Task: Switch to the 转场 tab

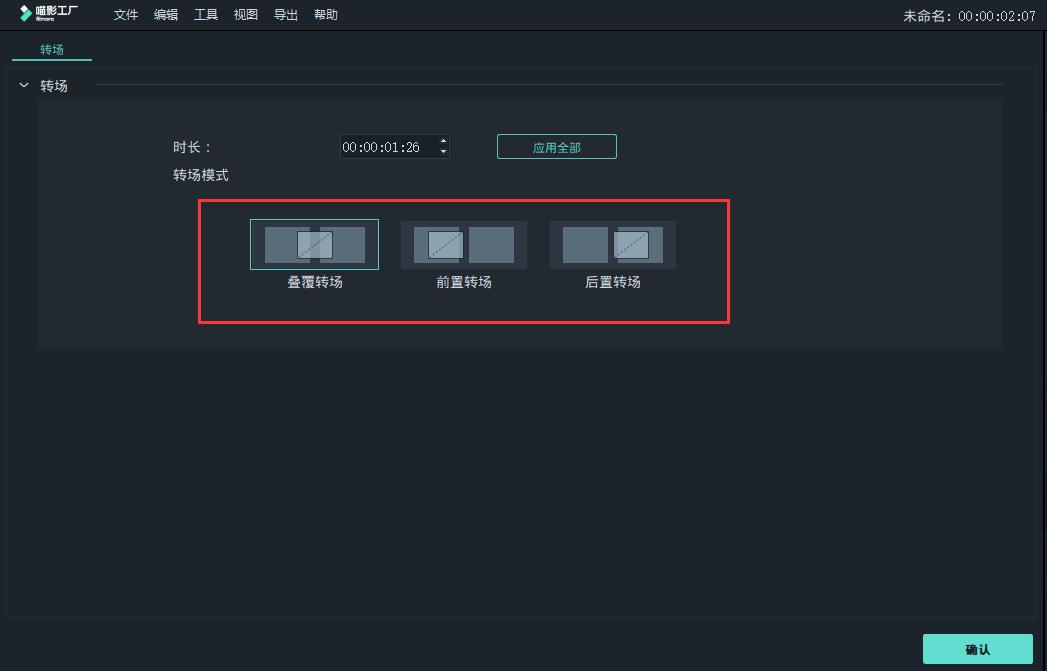Action: tap(51, 48)
